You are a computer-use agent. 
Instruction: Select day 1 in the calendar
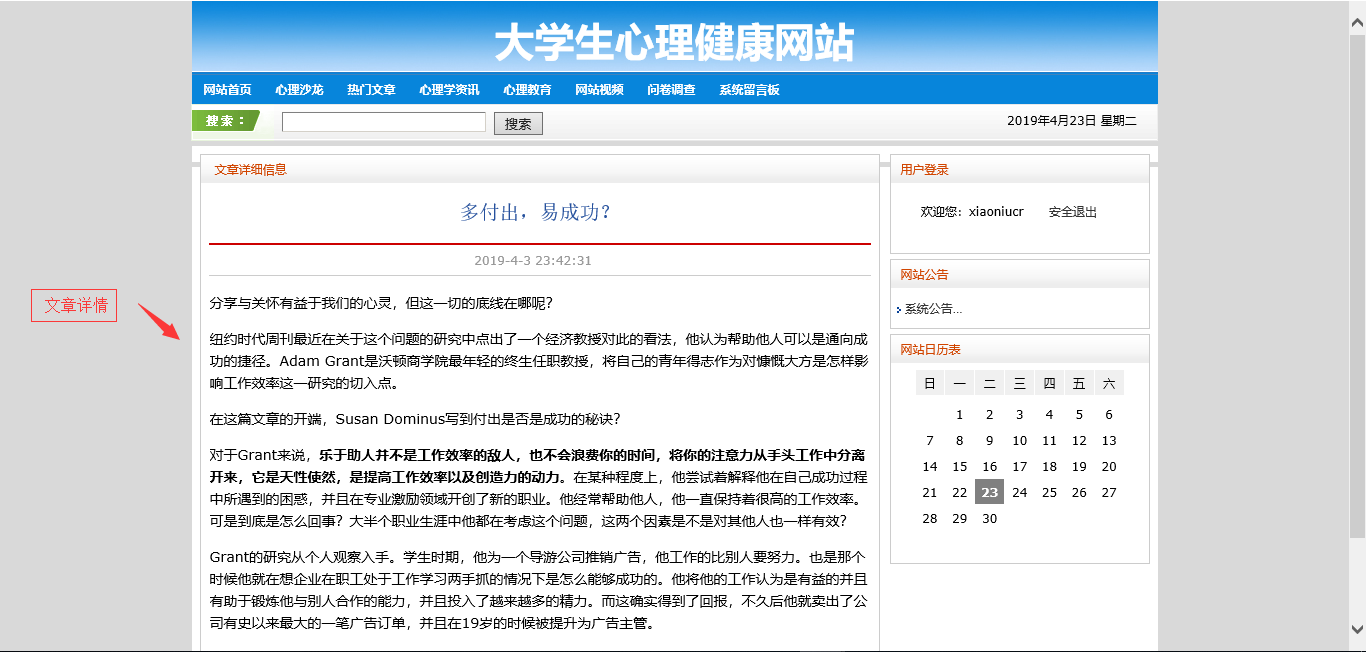coord(960,415)
